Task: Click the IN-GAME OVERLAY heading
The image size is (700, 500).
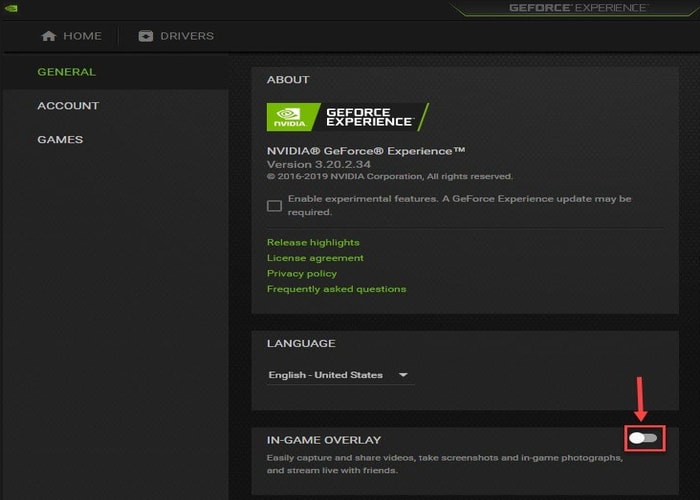Action: [324, 440]
